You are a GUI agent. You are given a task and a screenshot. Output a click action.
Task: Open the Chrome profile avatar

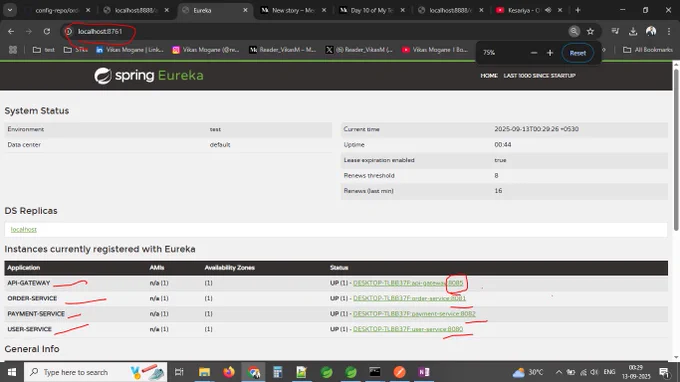[651, 31]
